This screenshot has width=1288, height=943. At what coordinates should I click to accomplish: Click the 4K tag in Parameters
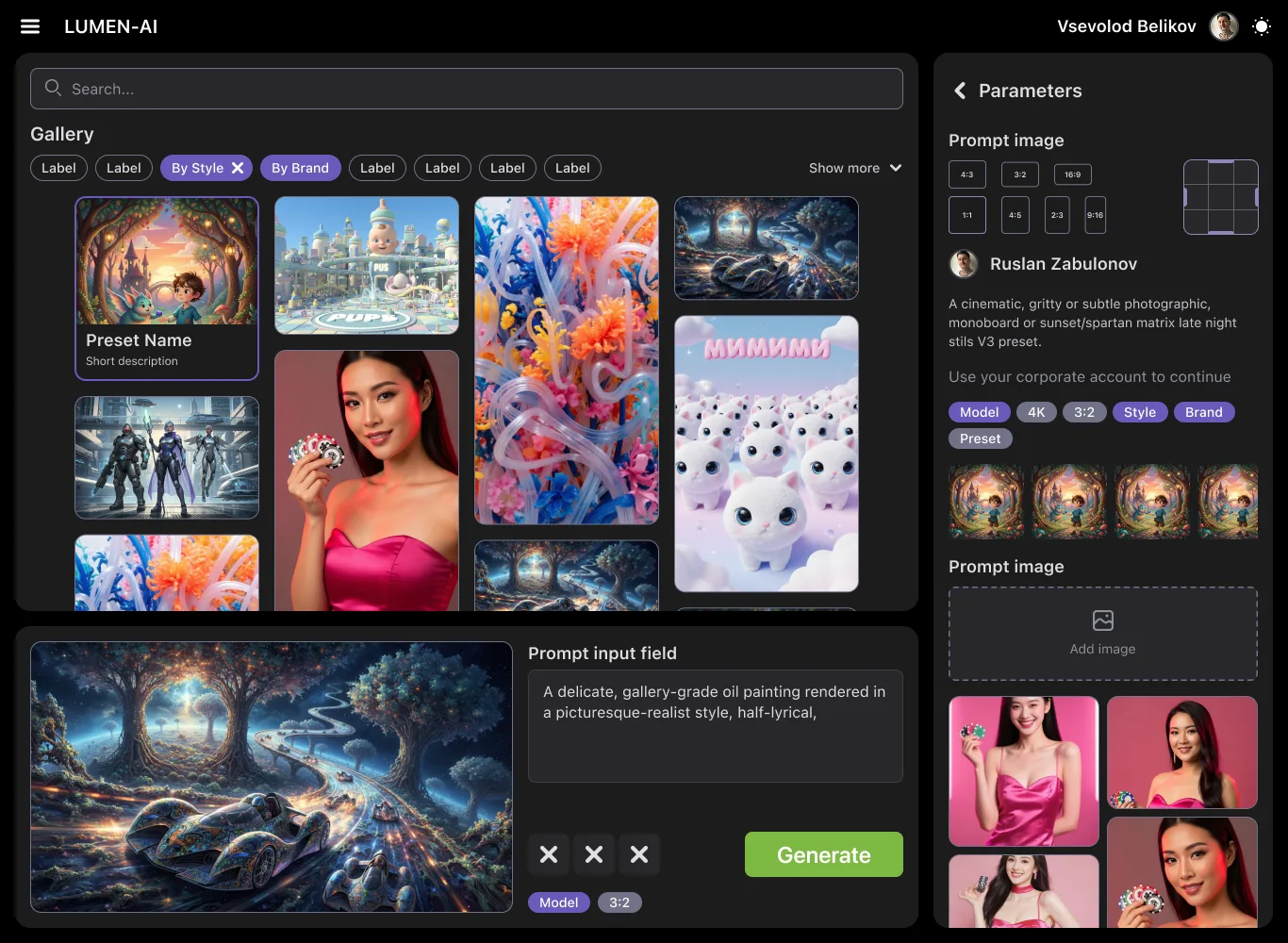coord(1036,412)
